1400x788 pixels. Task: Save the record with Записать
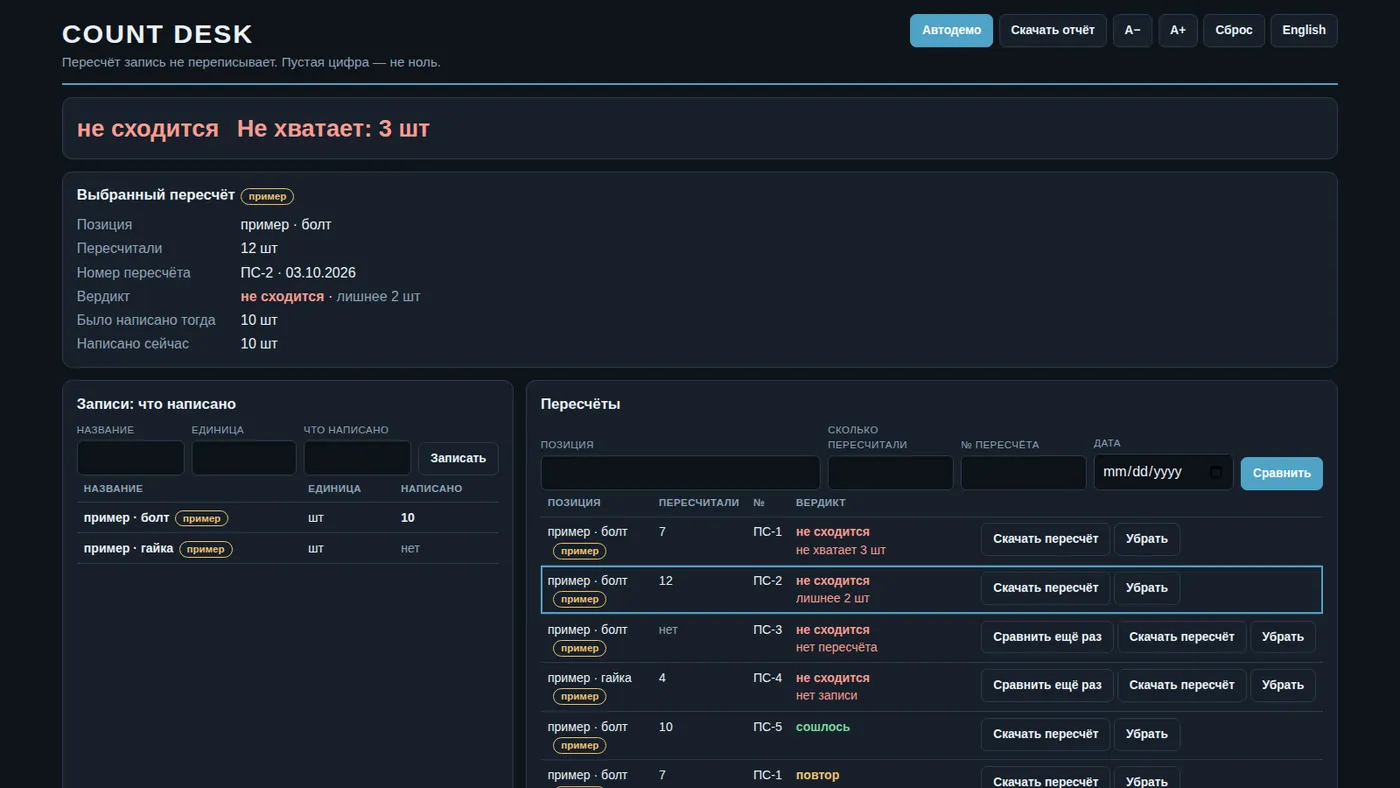(x=458, y=458)
